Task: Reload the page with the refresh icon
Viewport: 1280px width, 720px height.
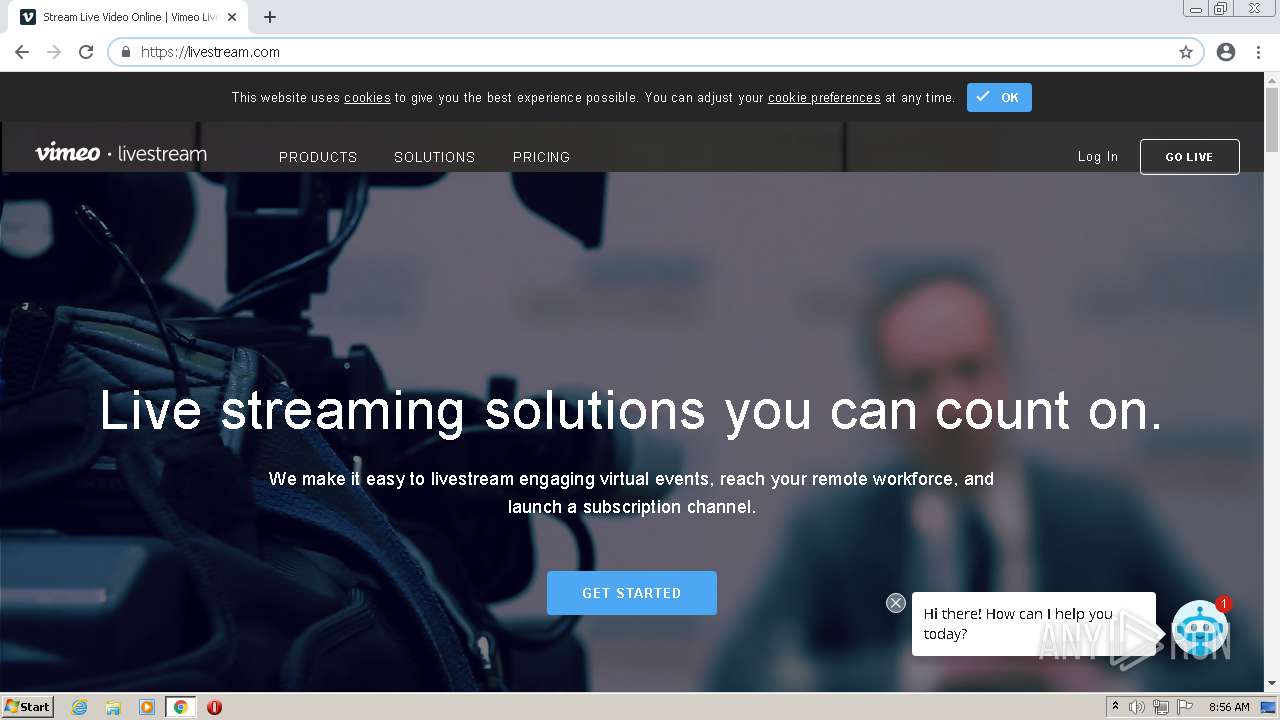Action: coord(86,52)
